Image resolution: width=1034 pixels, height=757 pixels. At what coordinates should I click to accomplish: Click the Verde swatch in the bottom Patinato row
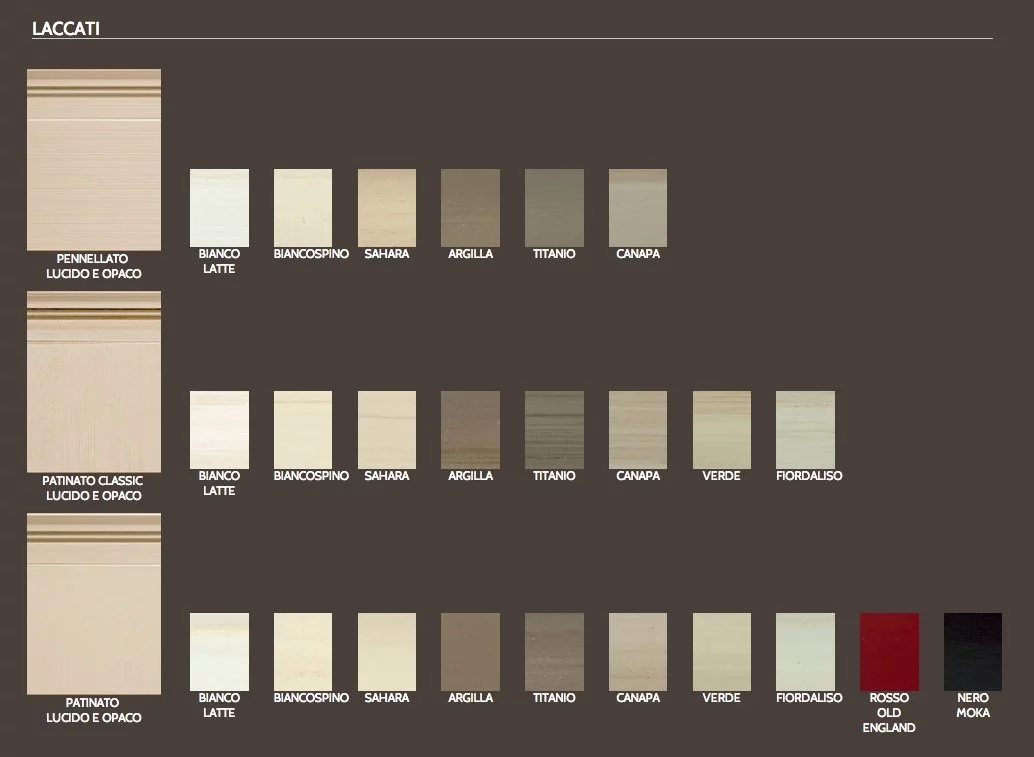[721, 652]
